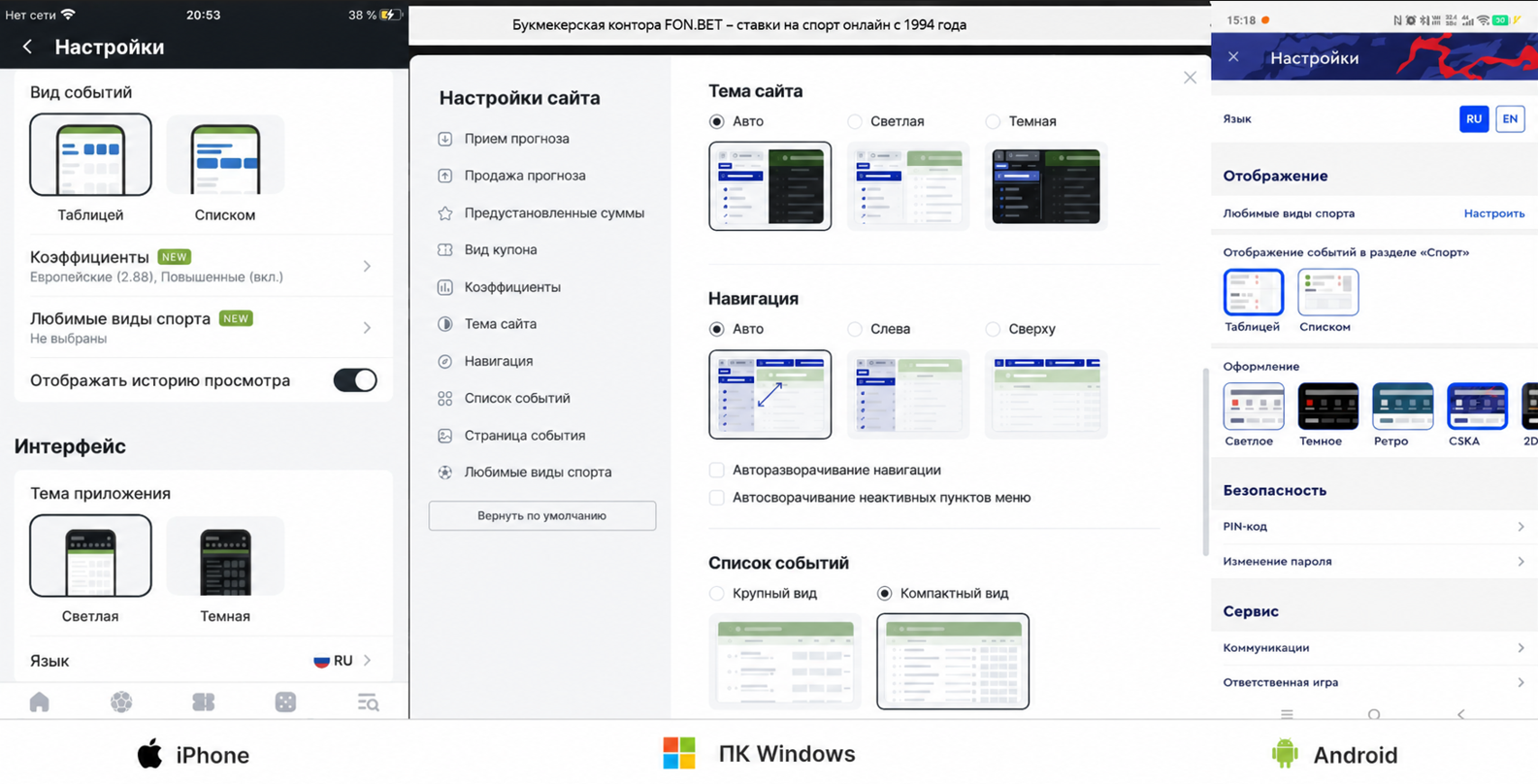Toggle Отображать историю просмотра switch on iPhone
1538x784 pixels.
355,380
